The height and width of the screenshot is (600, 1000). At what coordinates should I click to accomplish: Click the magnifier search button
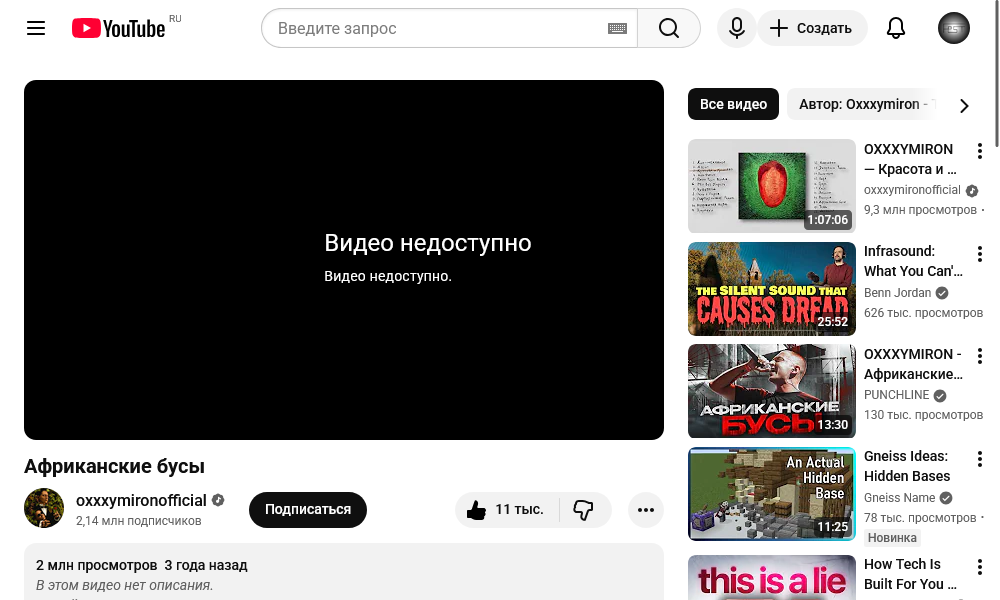(x=669, y=28)
